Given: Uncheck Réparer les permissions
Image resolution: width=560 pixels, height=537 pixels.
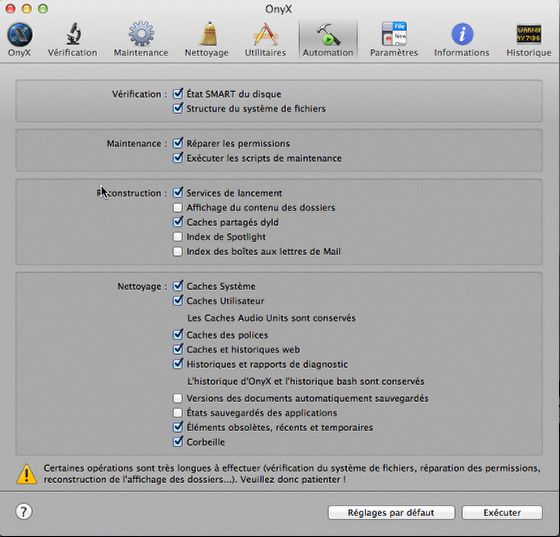Looking at the screenshot, I should pos(178,143).
